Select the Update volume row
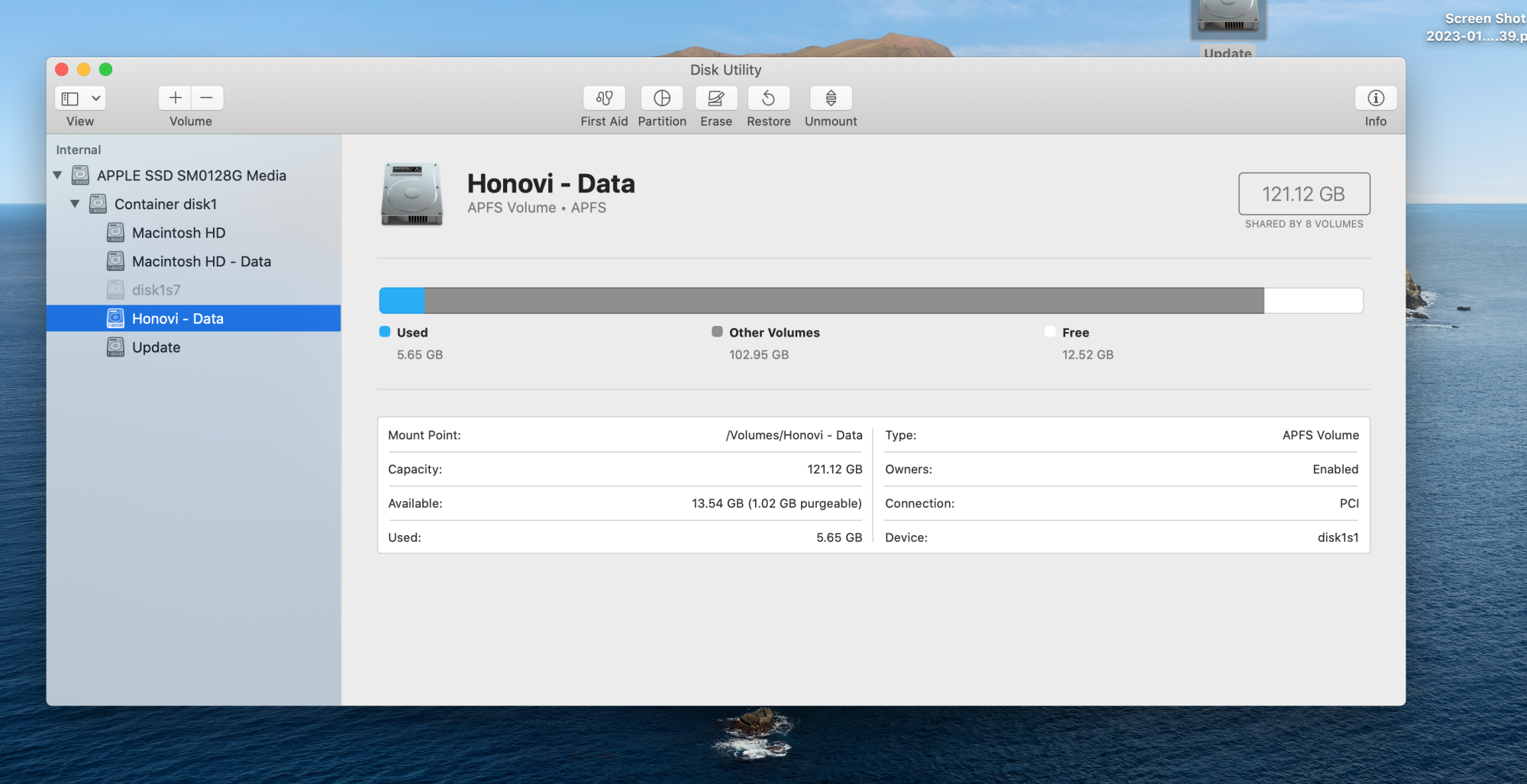This screenshot has height=784, width=1527. tap(194, 347)
